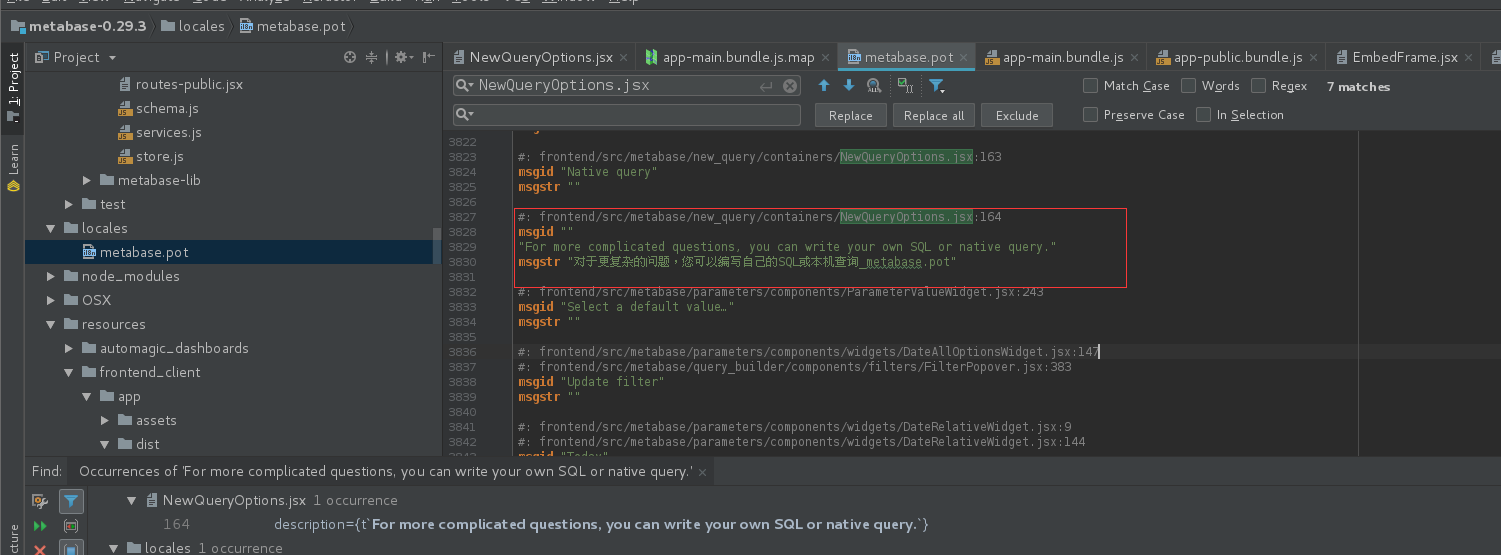Click metabase.pot in the breadcrumb path
This screenshot has height=555, width=1501.
pos(301,27)
